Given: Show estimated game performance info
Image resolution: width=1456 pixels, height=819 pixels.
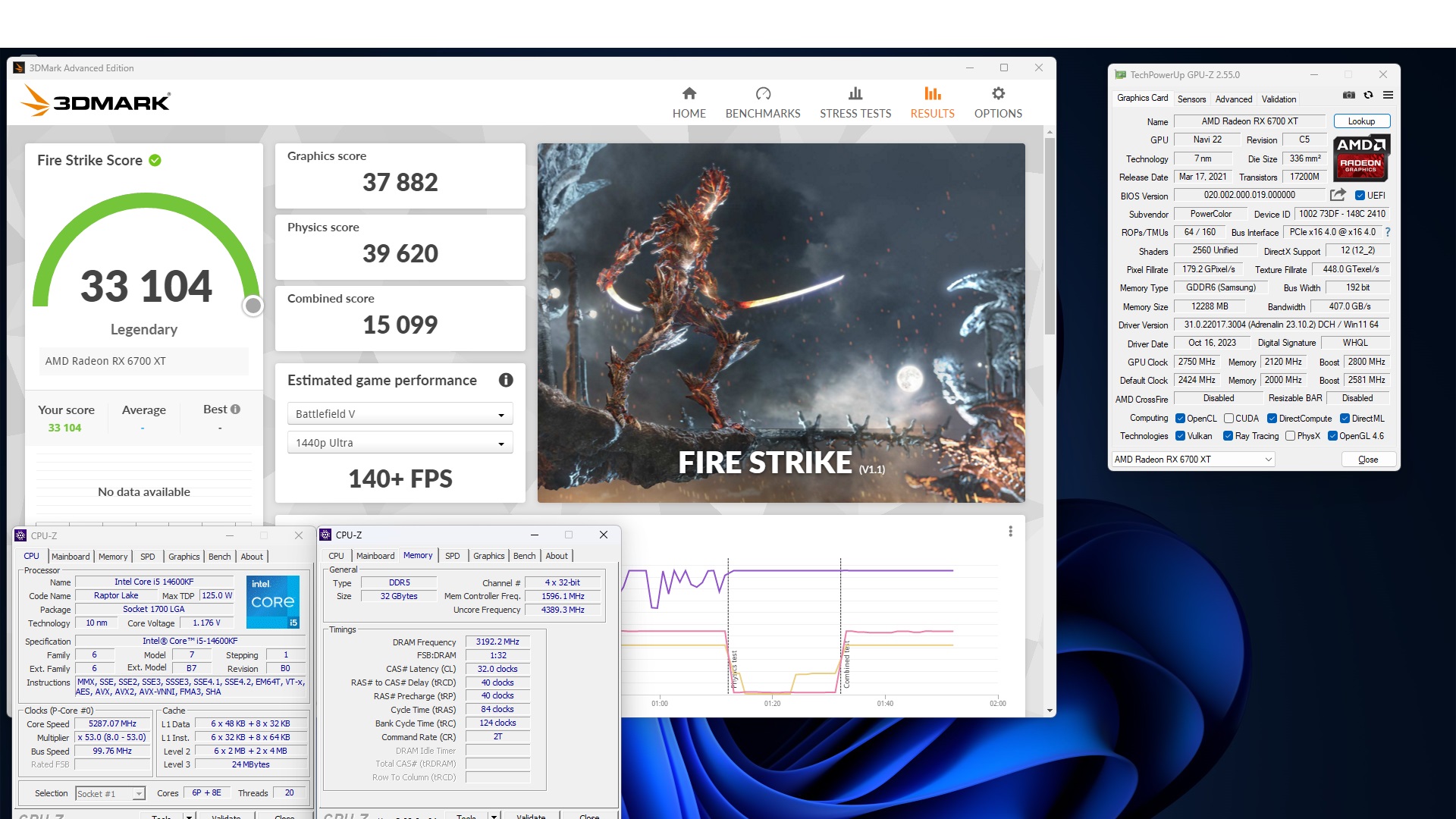Looking at the screenshot, I should point(506,381).
